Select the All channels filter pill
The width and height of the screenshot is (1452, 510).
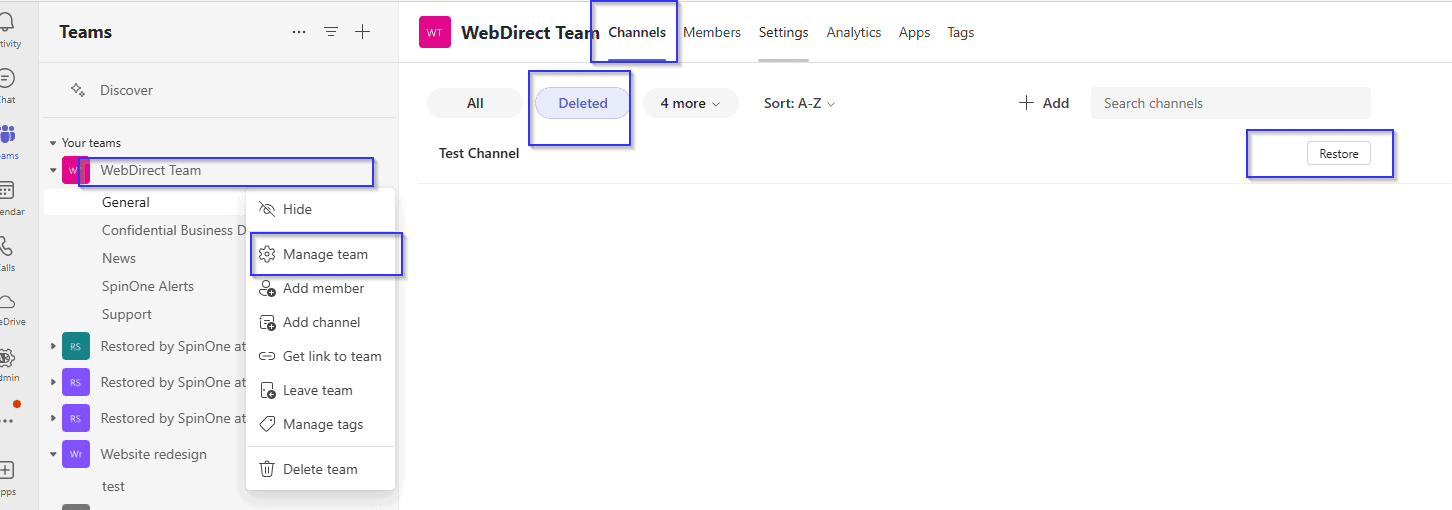[475, 103]
